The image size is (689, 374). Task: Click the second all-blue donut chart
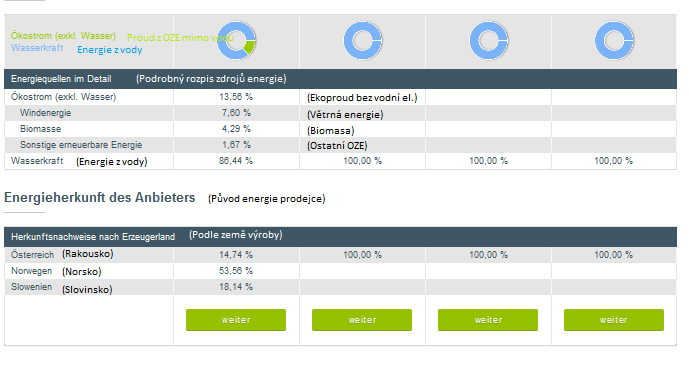(x=363, y=40)
